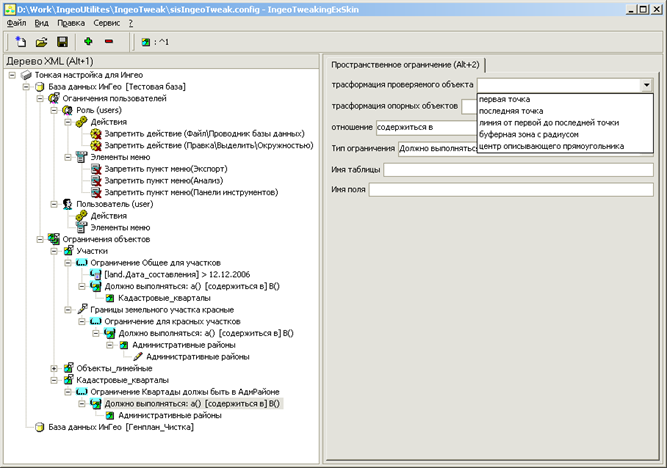Click icon of Ограничение Общее для участков
Screen dimensions: 667x468
point(81,263)
